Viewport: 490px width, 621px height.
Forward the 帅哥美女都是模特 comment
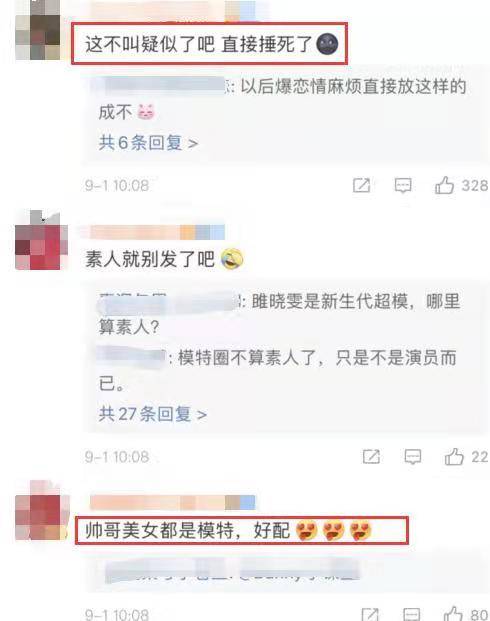tap(370, 614)
